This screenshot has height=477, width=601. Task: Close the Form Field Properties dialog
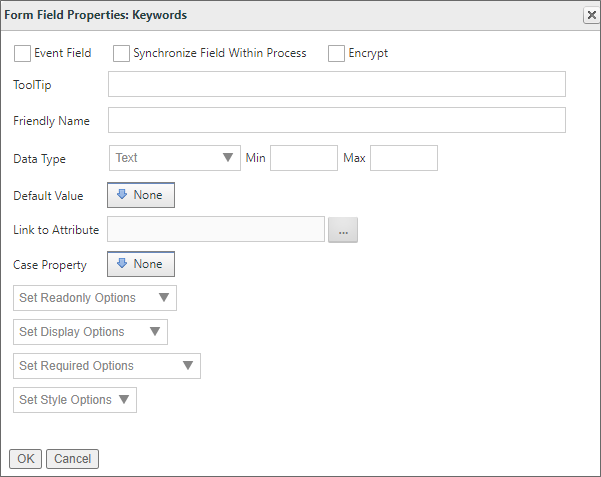(590, 15)
